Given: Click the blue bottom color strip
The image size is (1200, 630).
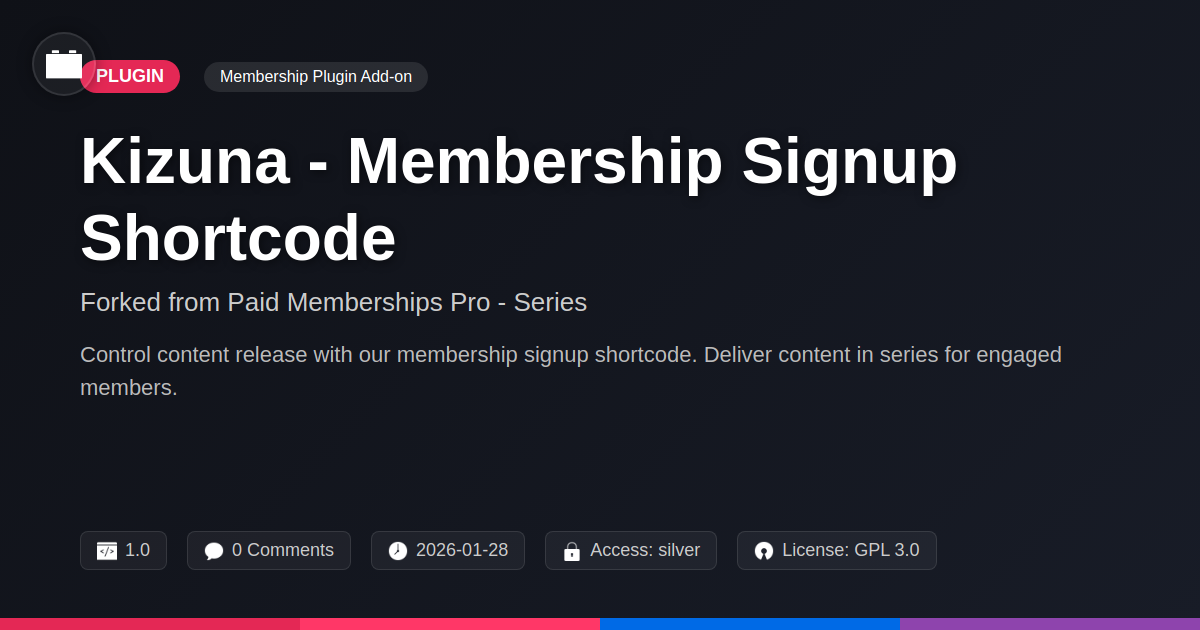Looking at the screenshot, I should [750, 623].
